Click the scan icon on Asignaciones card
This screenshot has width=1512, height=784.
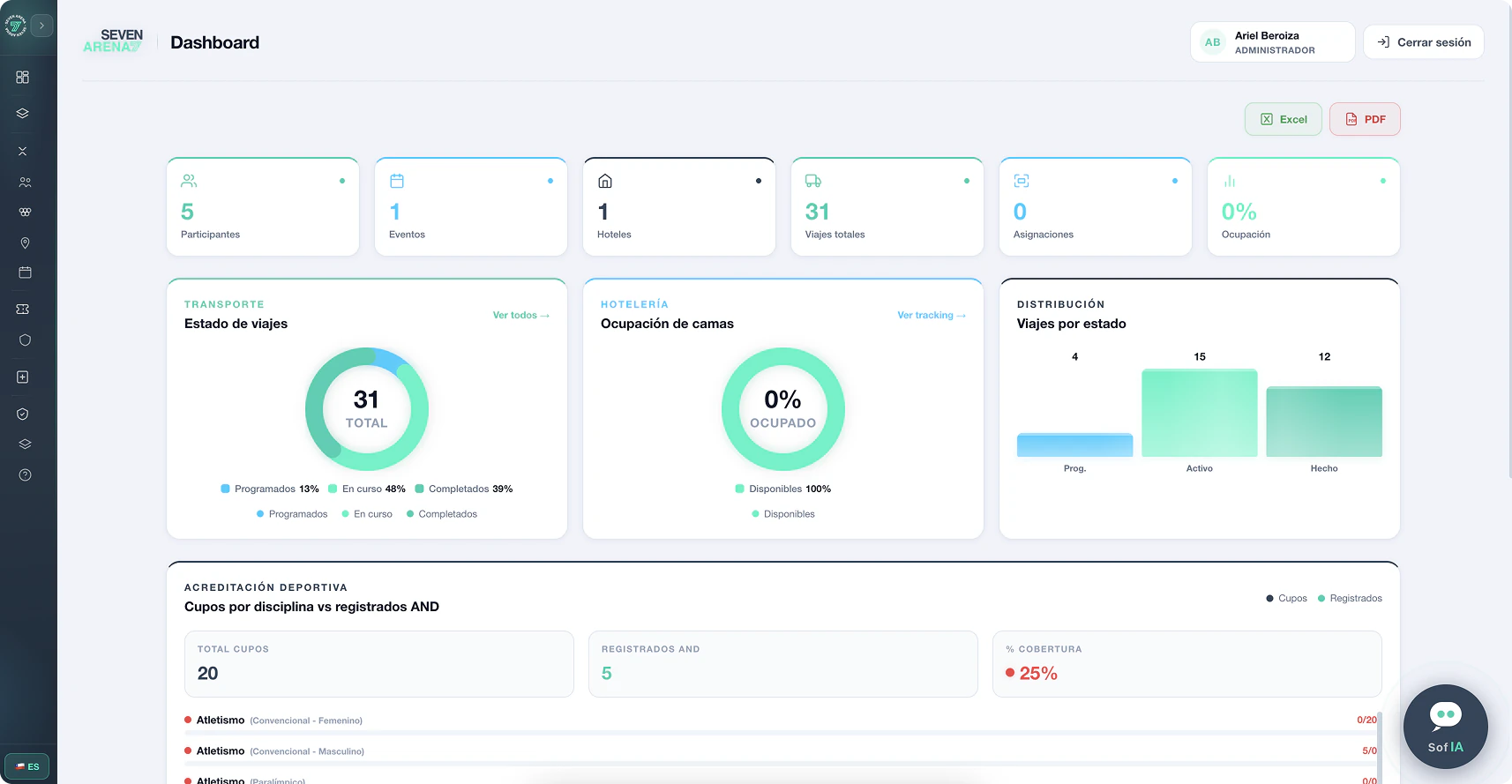[x=1022, y=181]
